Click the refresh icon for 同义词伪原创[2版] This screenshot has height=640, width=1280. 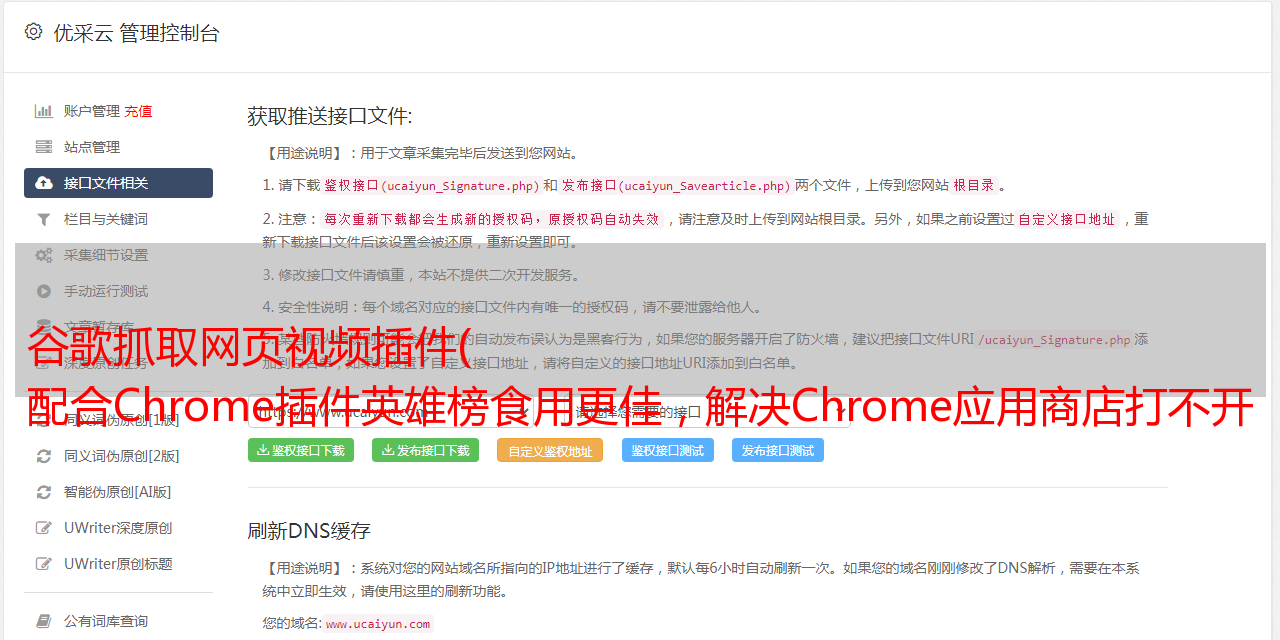(44, 456)
